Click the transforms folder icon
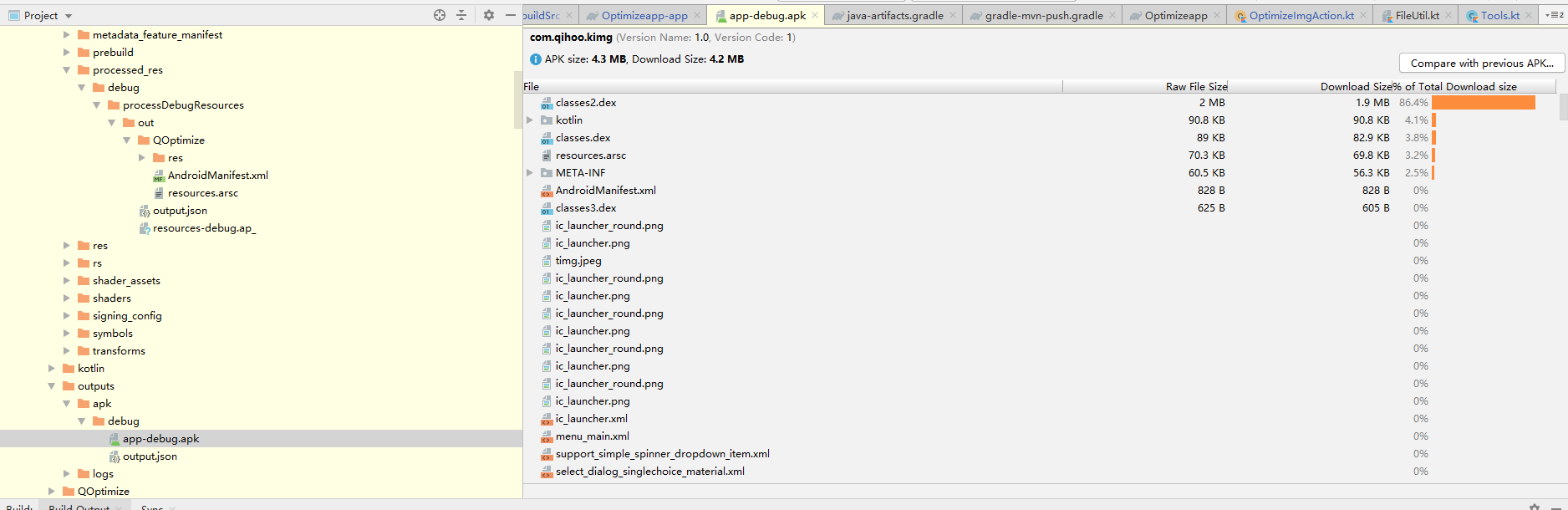This screenshot has height=510, width=1568. [84, 351]
